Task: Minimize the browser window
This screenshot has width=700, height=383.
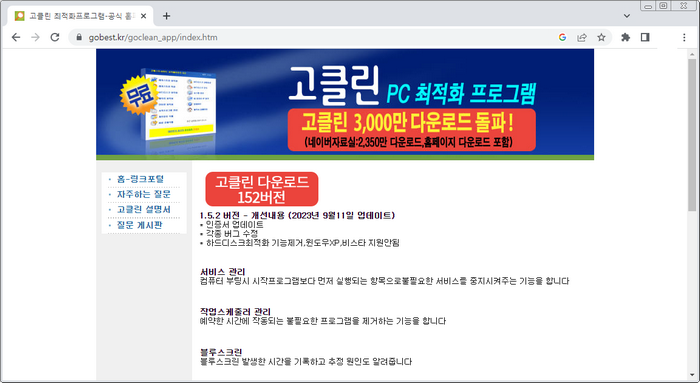Action: [x=648, y=6]
